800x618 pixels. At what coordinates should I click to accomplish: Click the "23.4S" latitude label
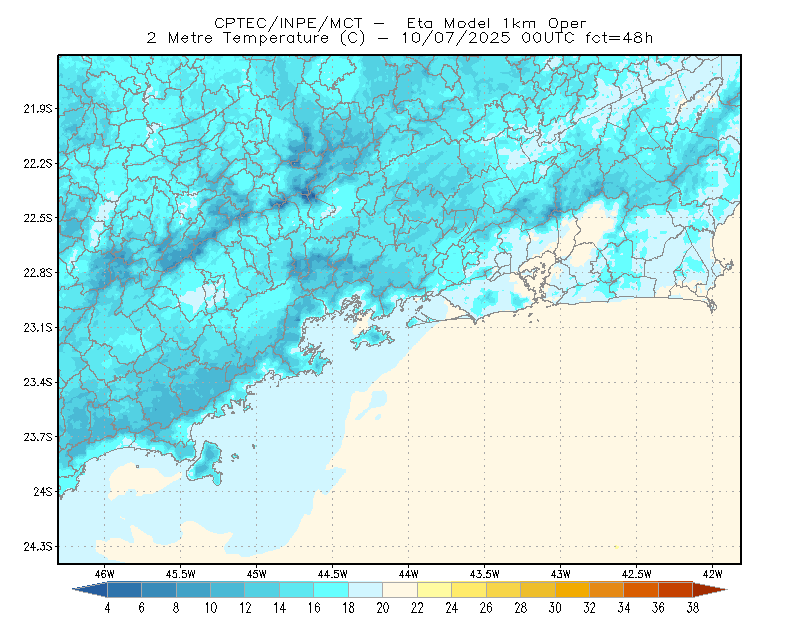click(38, 382)
